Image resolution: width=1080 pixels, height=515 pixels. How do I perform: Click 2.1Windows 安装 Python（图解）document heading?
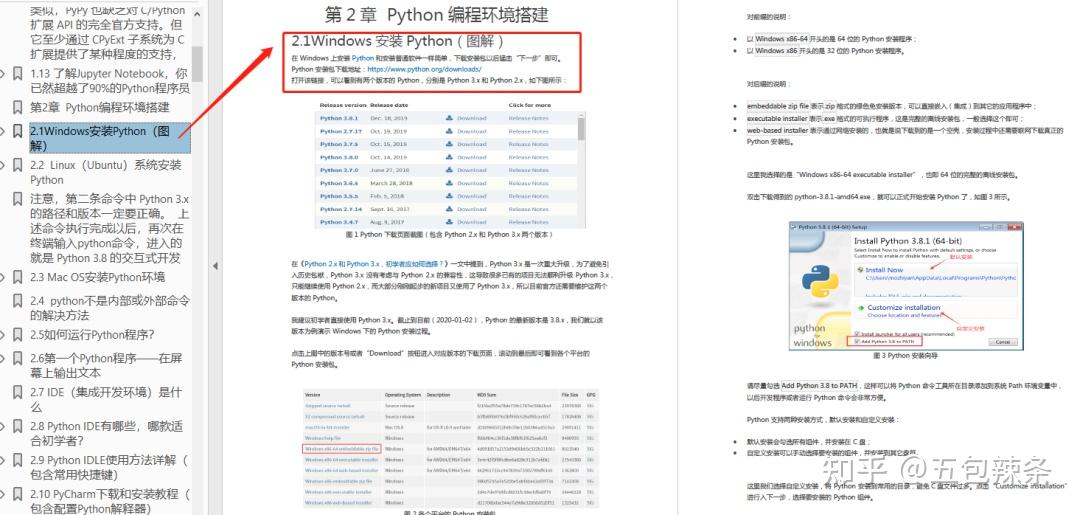pyautogui.click(x=399, y=41)
